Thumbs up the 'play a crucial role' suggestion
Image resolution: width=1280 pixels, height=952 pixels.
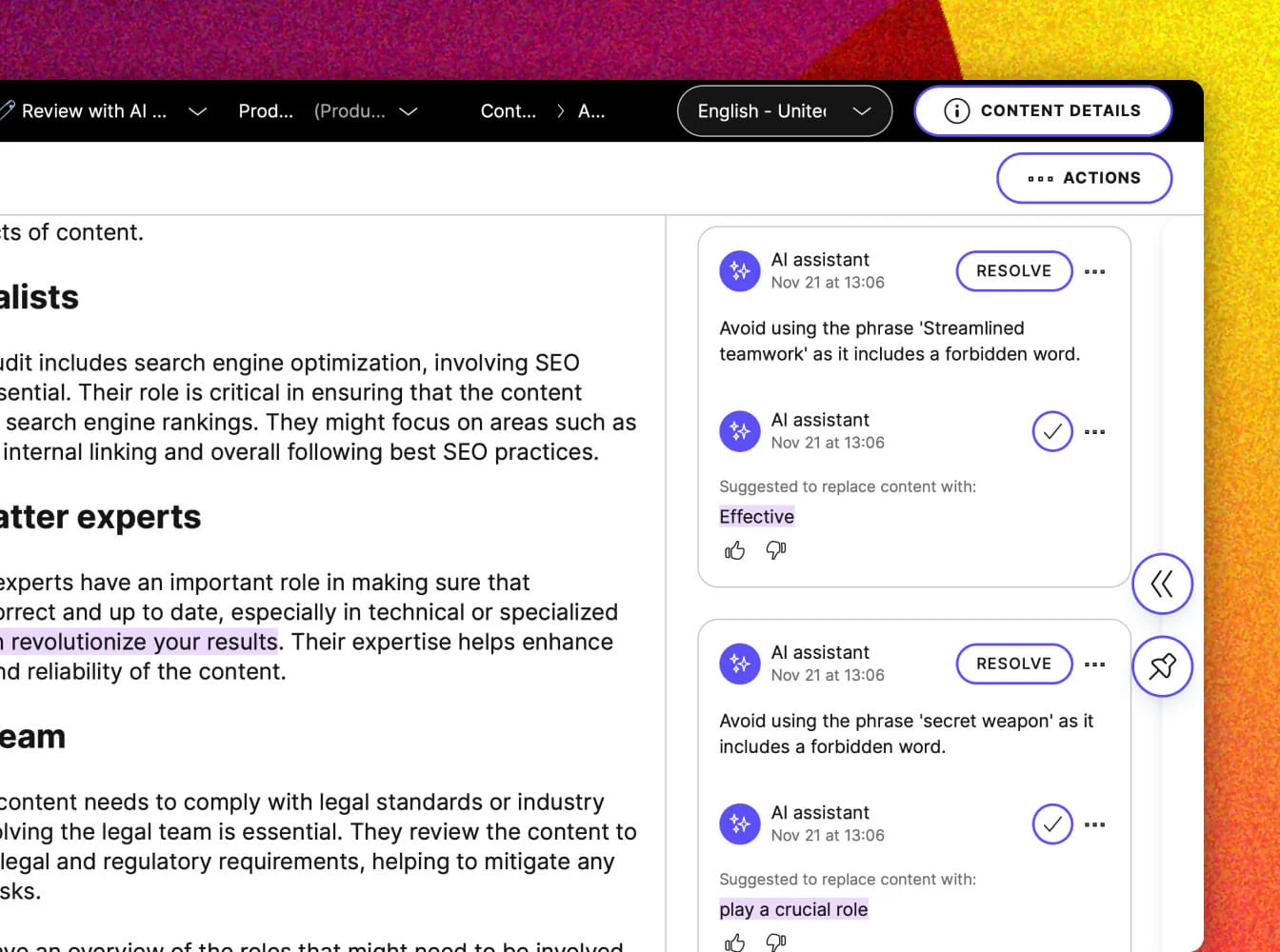pyautogui.click(x=734, y=942)
